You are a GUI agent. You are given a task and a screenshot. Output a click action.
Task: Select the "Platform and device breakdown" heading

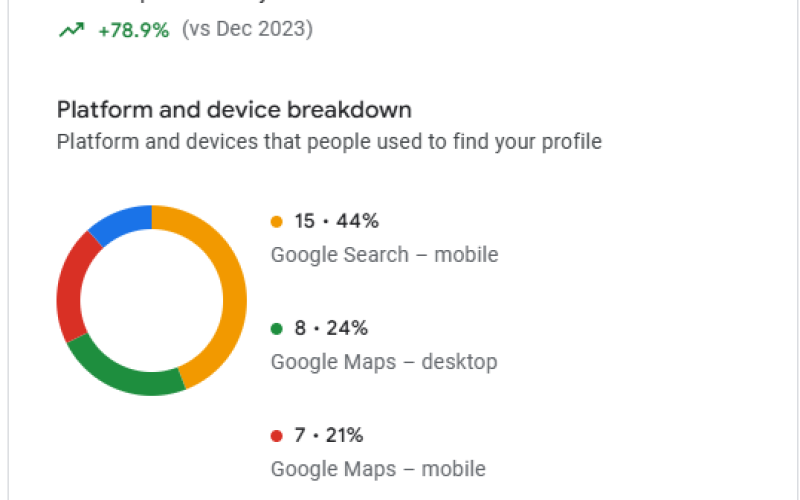click(x=234, y=110)
